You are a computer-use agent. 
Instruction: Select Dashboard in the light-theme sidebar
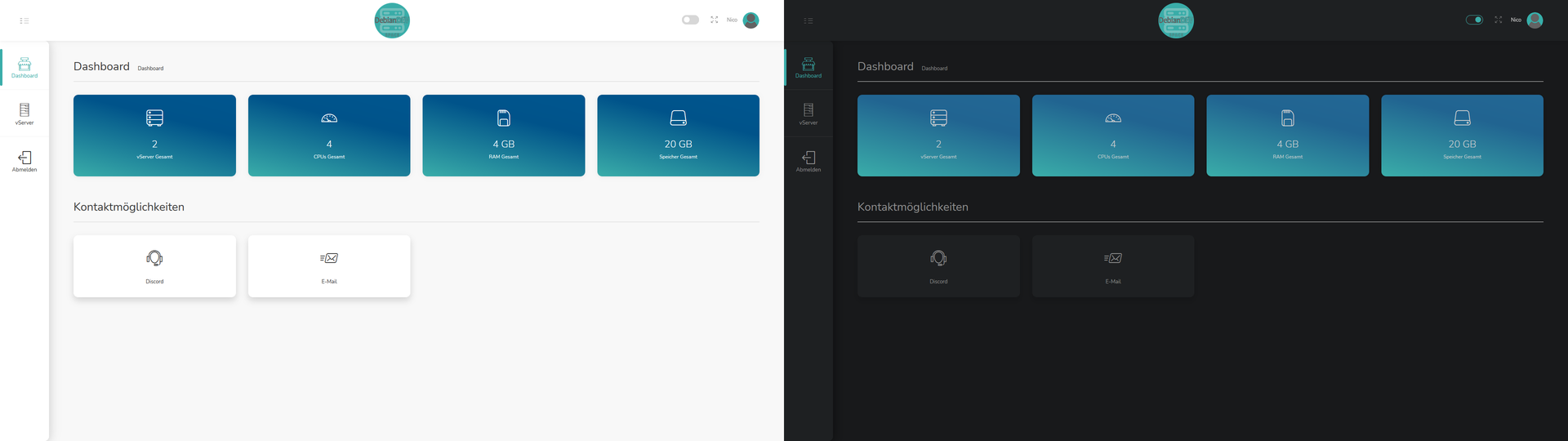[24, 68]
